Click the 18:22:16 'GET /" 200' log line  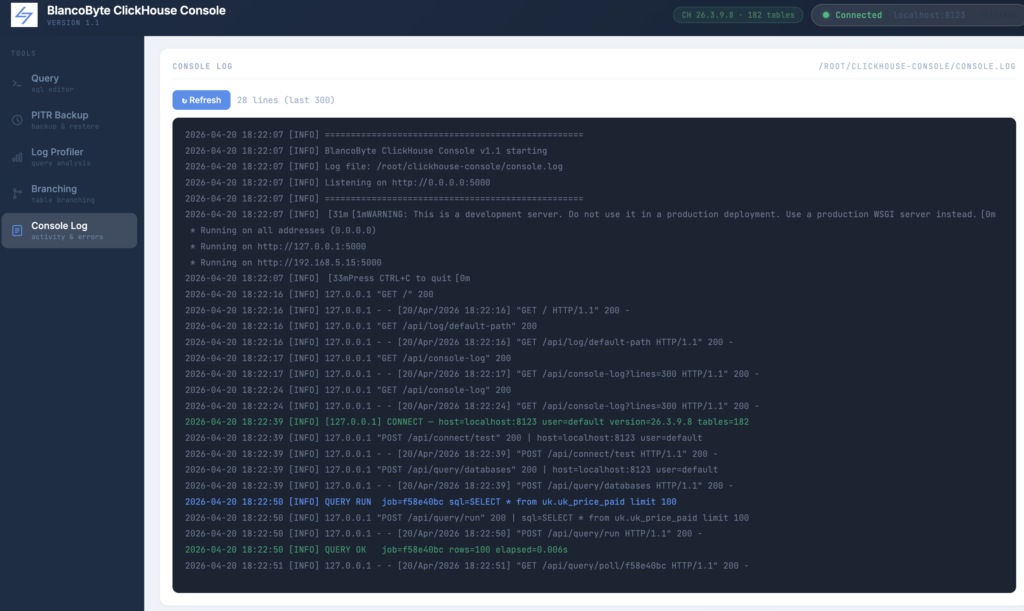tap(309, 294)
